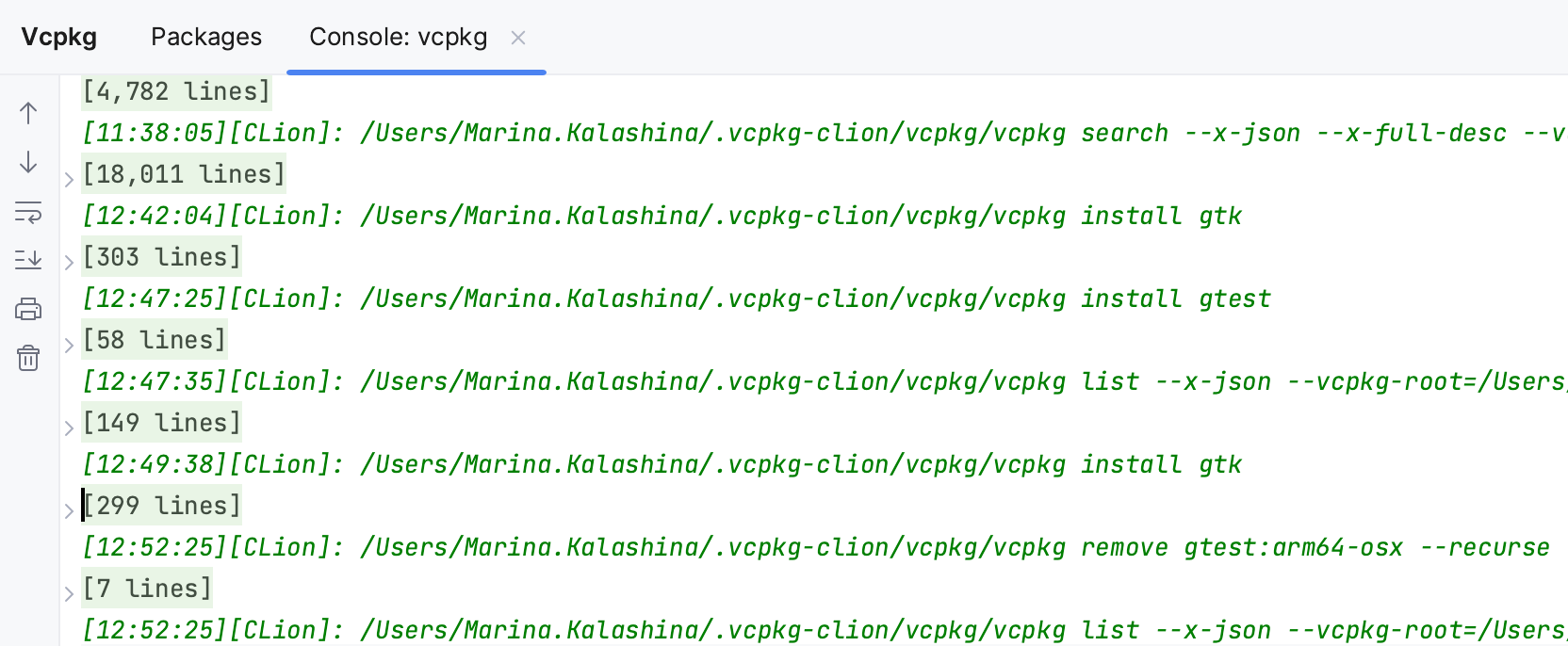Expand the folded [149 lines] block
Viewport: 1568px width, 646px height.
(x=69, y=428)
